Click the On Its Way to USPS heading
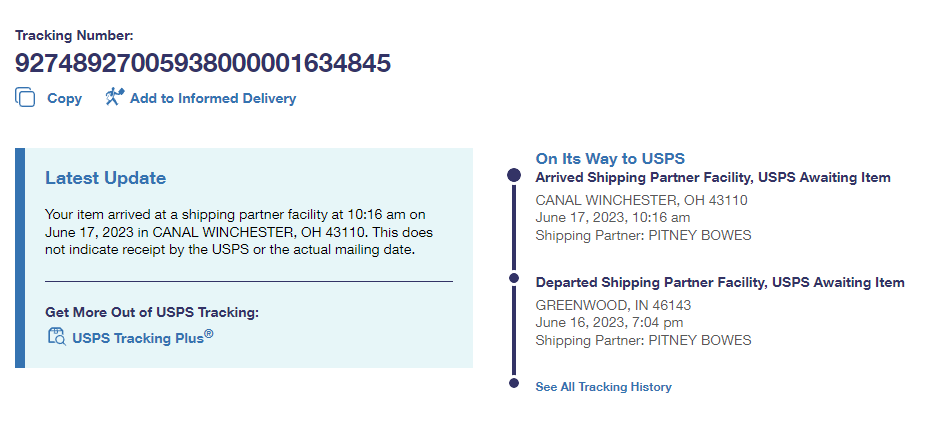 [610, 159]
